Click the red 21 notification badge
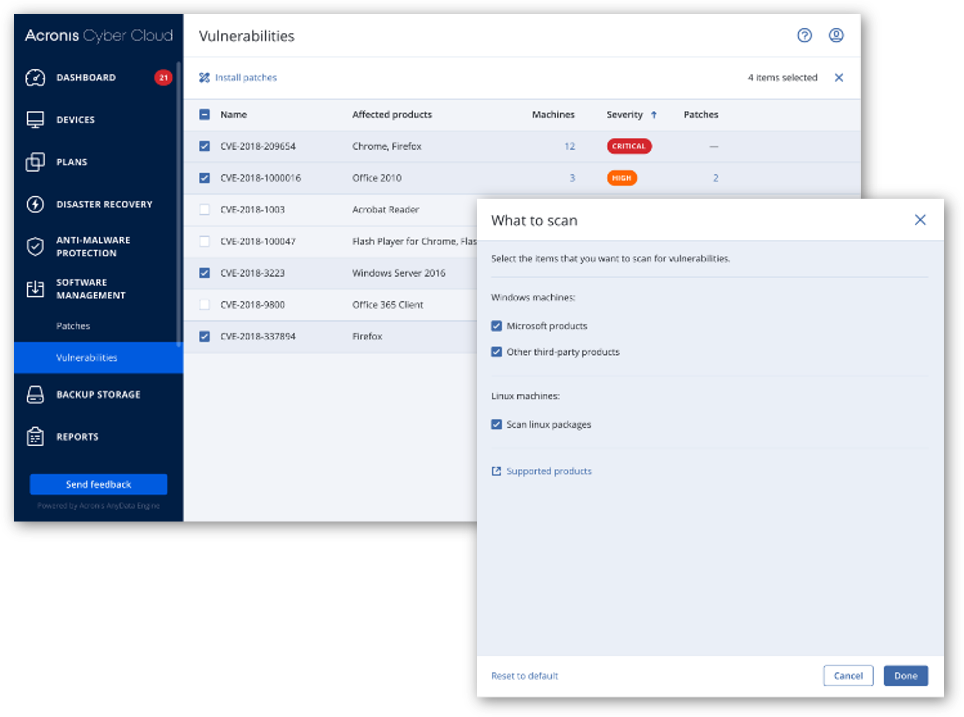Image resolution: width=964 pixels, height=717 pixels. coord(163,77)
